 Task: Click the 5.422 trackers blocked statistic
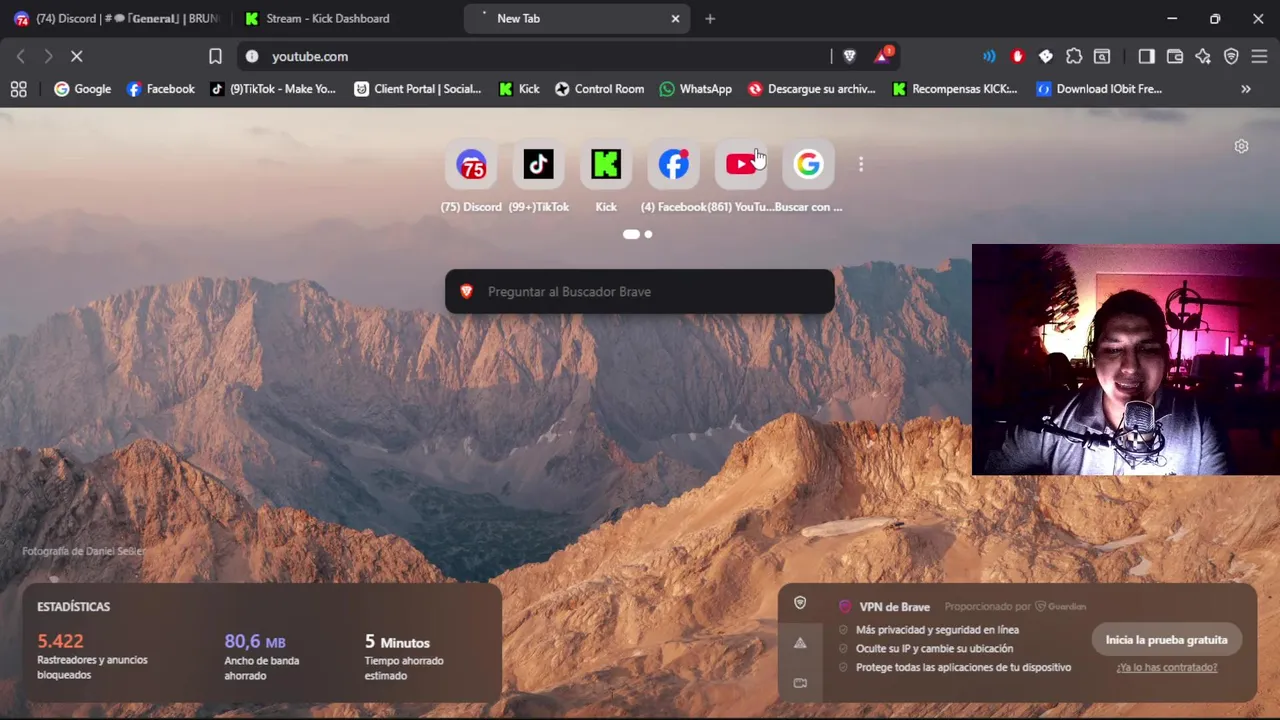point(92,656)
